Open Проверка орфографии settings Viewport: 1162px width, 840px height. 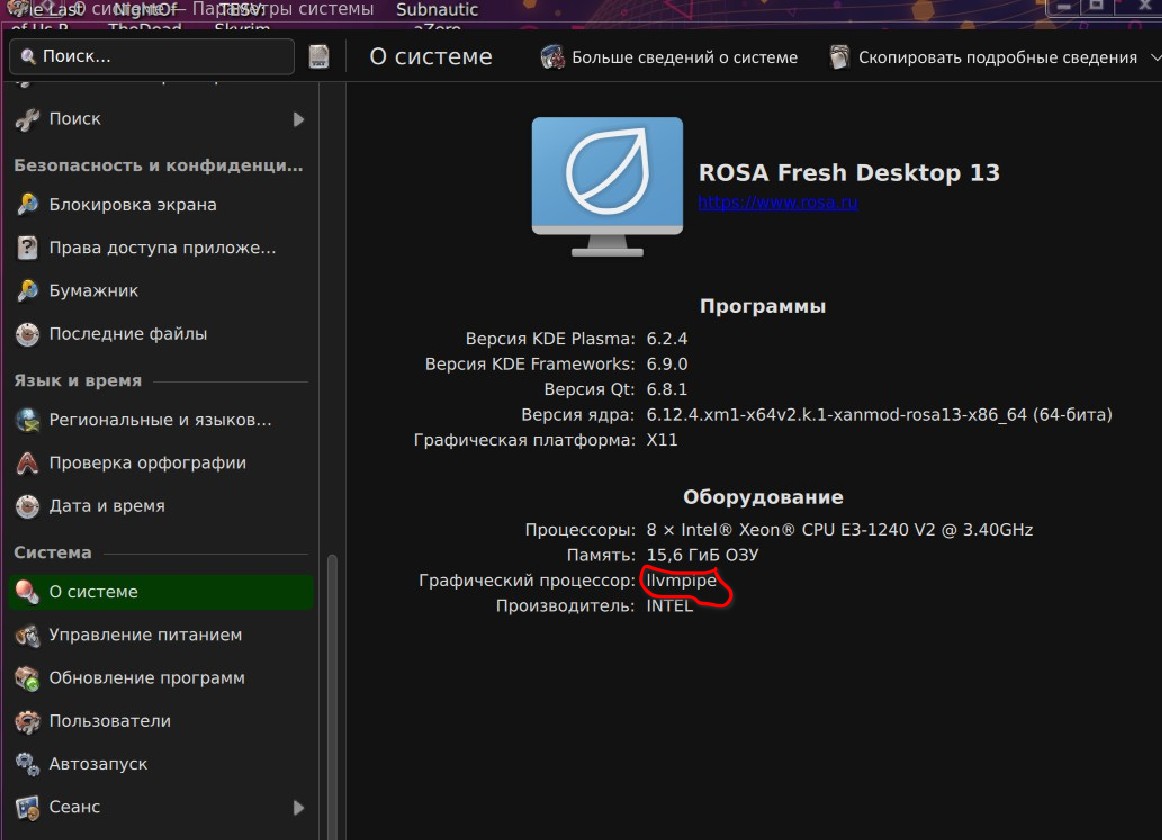[161, 463]
